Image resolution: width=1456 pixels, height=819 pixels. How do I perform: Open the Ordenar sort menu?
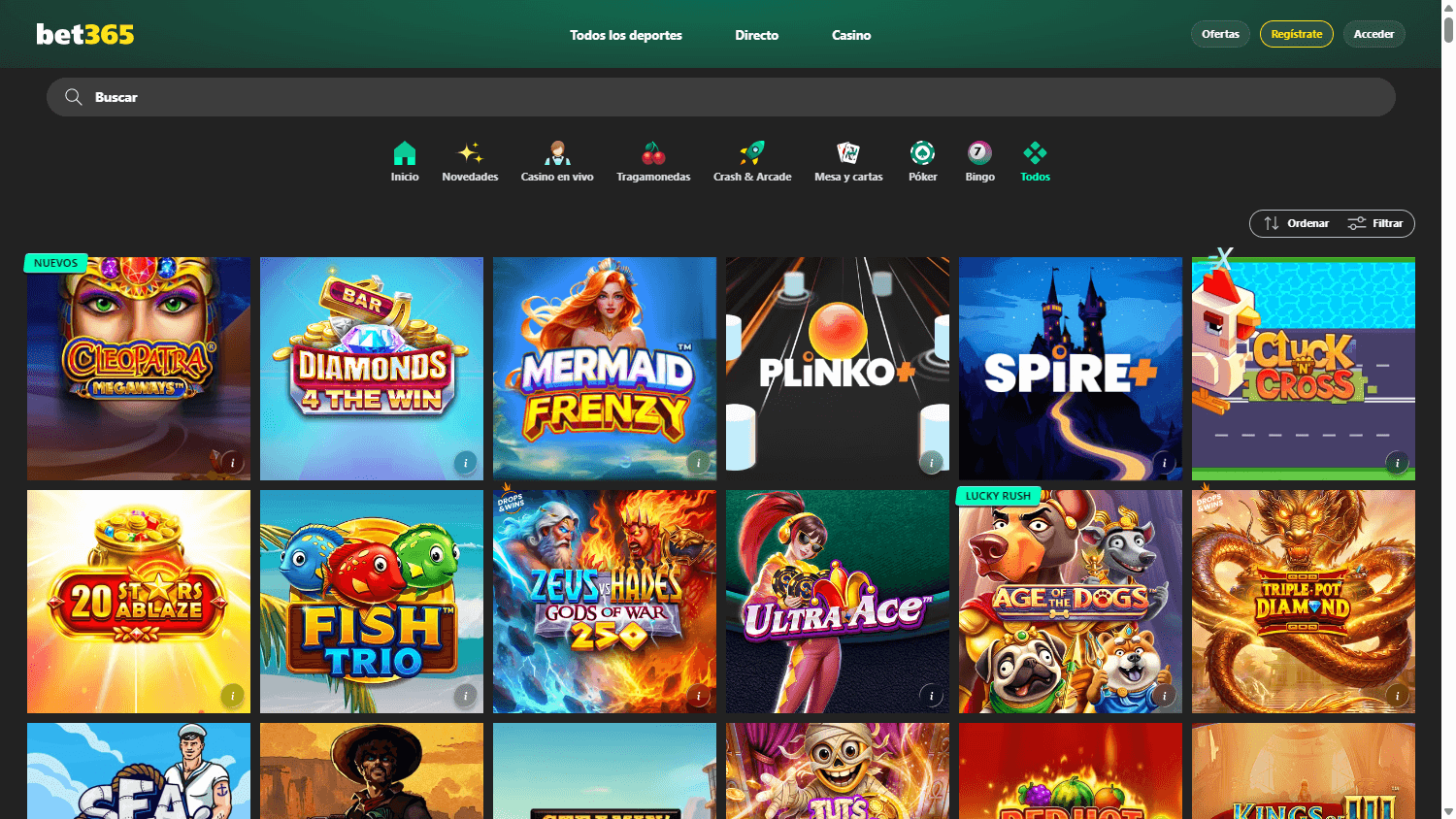[1296, 223]
